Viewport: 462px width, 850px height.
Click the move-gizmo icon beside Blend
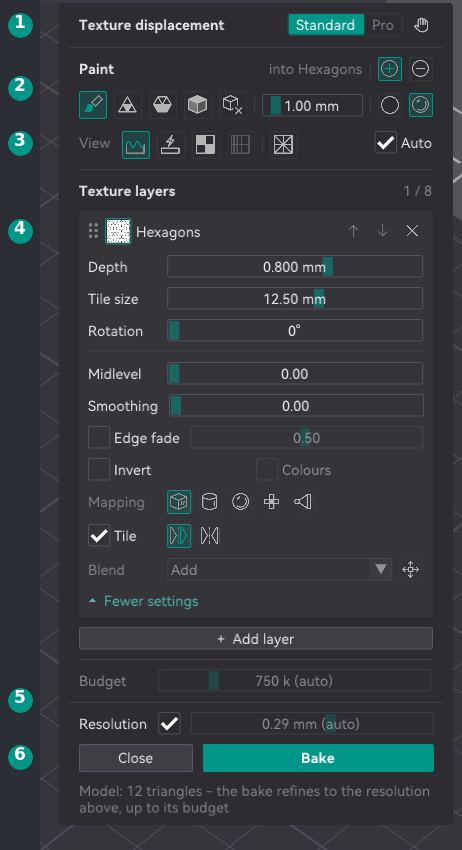[410, 570]
